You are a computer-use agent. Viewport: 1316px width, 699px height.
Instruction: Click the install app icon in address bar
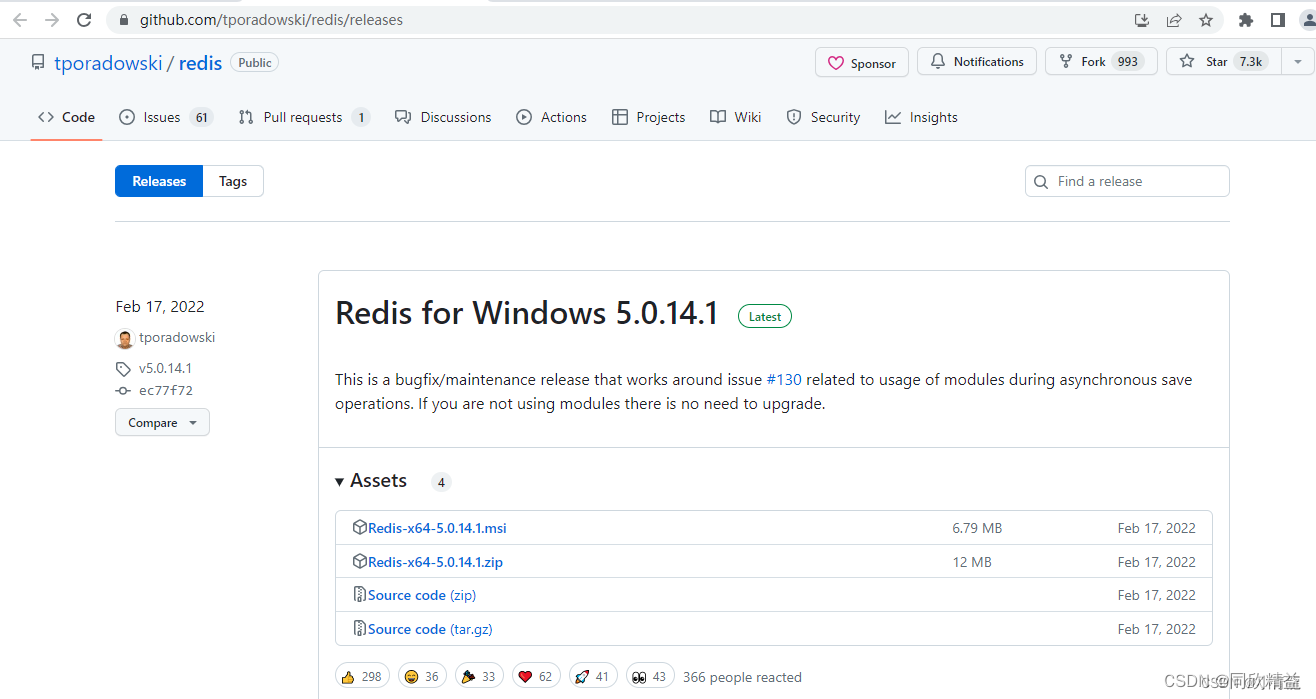coord(1142,20)
